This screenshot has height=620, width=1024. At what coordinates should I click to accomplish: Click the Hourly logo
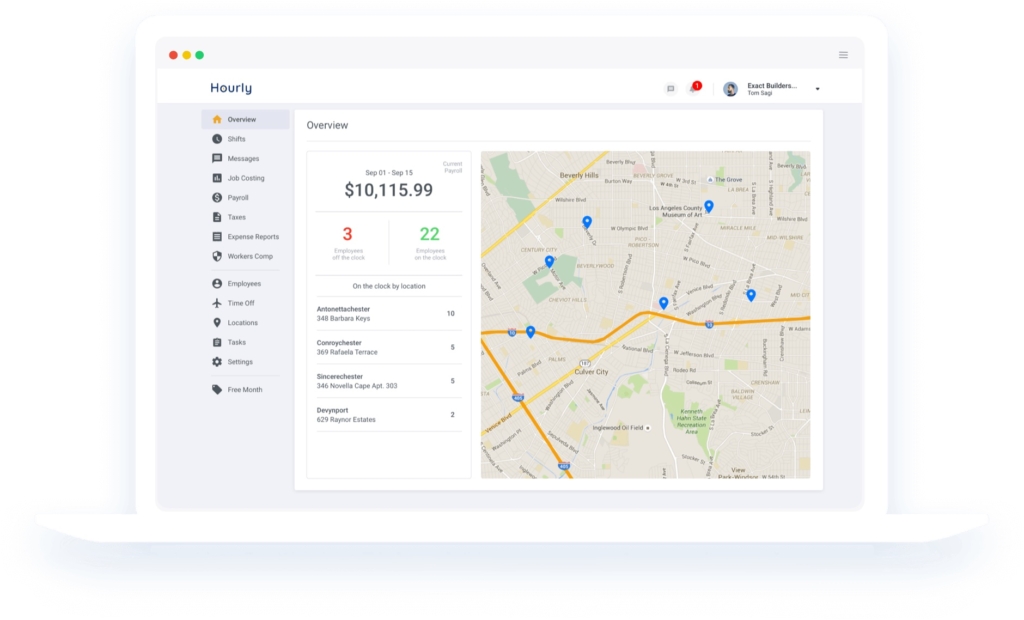(231, 88)
